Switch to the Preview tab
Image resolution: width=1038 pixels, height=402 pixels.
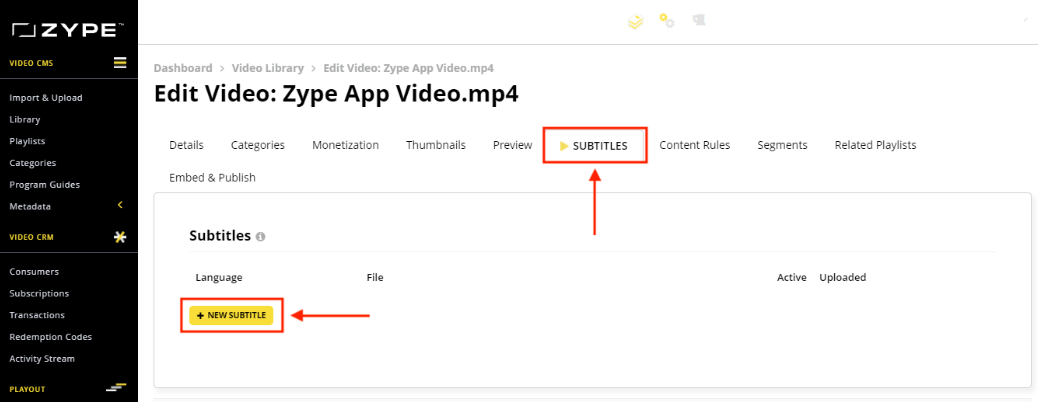coord(512,145)
